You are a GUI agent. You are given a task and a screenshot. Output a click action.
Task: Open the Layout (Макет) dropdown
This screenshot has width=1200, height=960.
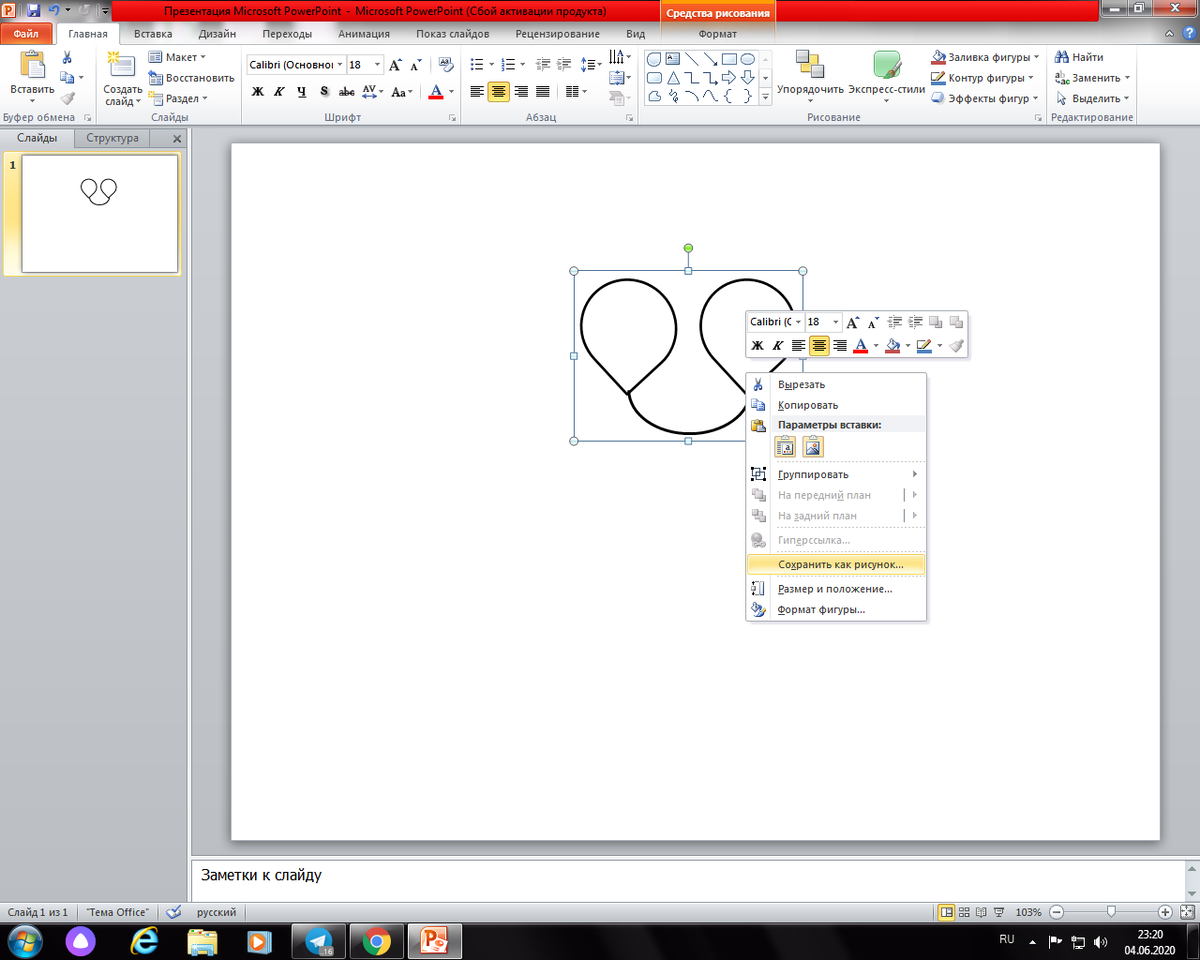177,57
